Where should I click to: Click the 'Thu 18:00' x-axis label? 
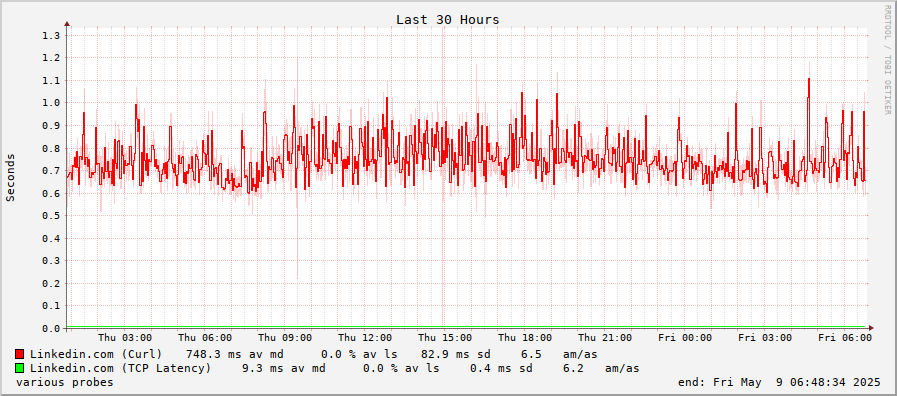pos(525,338)
